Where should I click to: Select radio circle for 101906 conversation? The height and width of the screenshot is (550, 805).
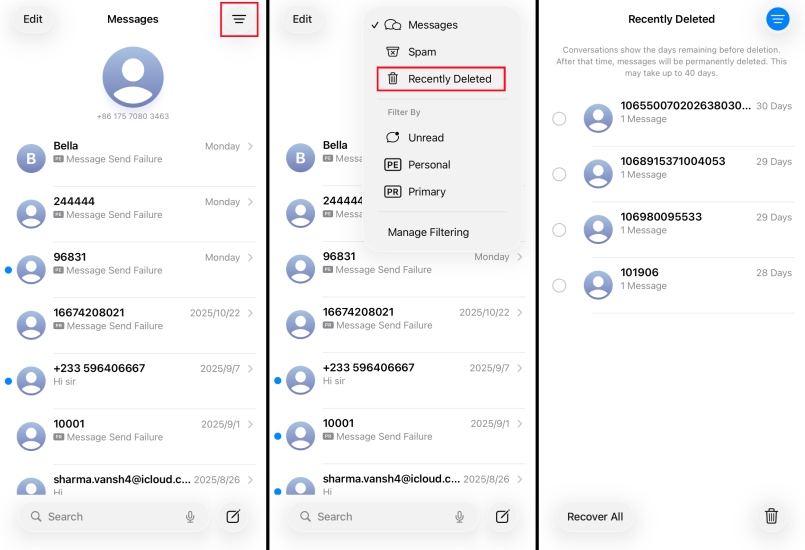(559, 286)
